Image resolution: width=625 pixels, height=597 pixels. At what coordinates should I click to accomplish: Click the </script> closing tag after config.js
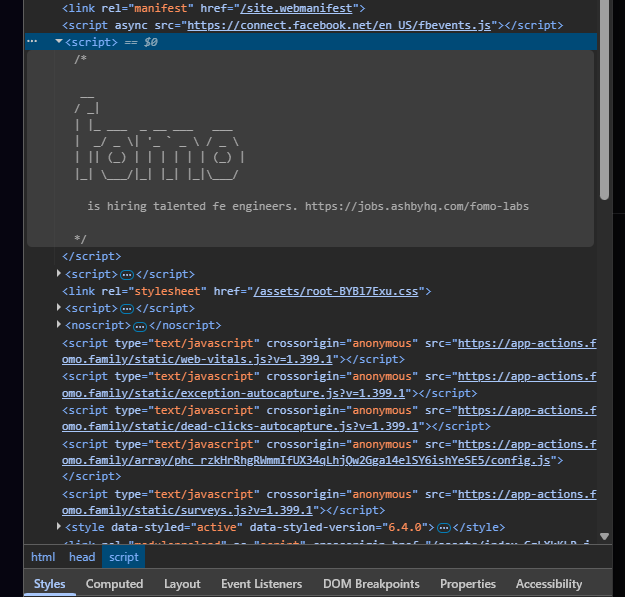tap(92, 476)
